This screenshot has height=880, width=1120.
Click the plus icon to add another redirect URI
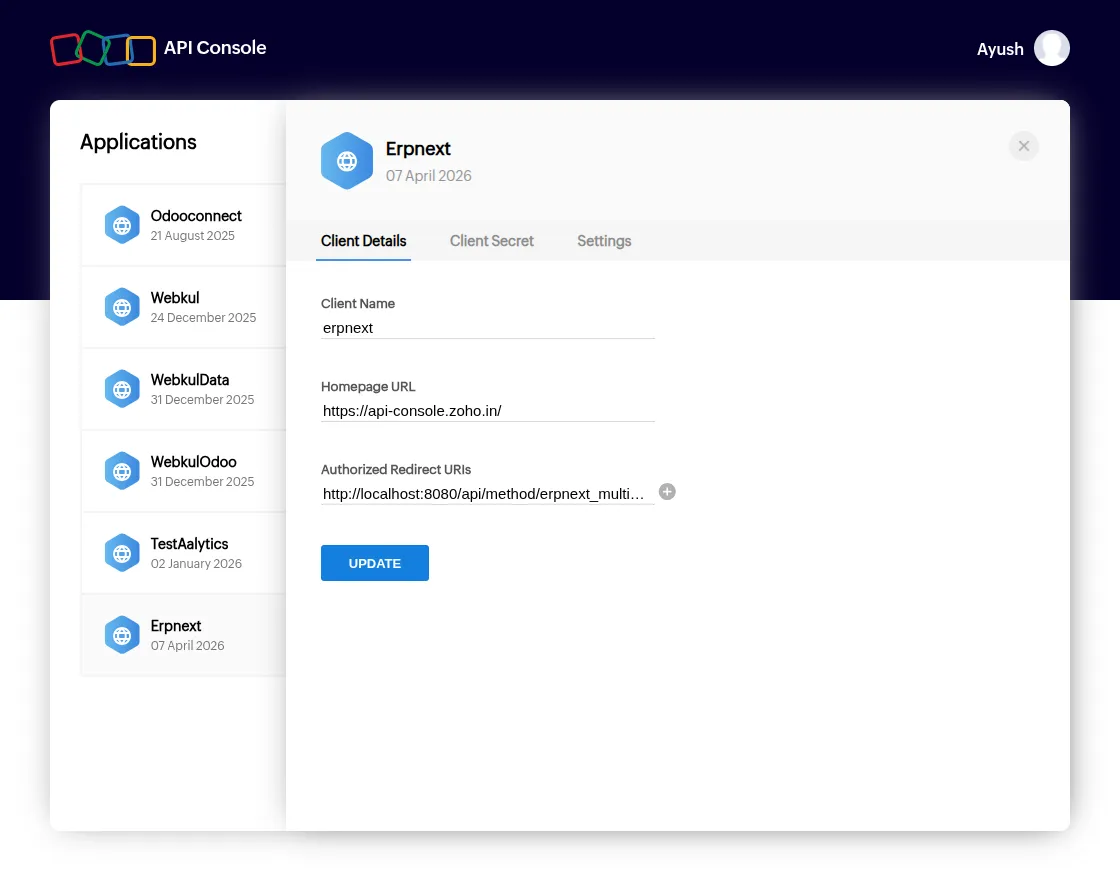pos(667,491)
